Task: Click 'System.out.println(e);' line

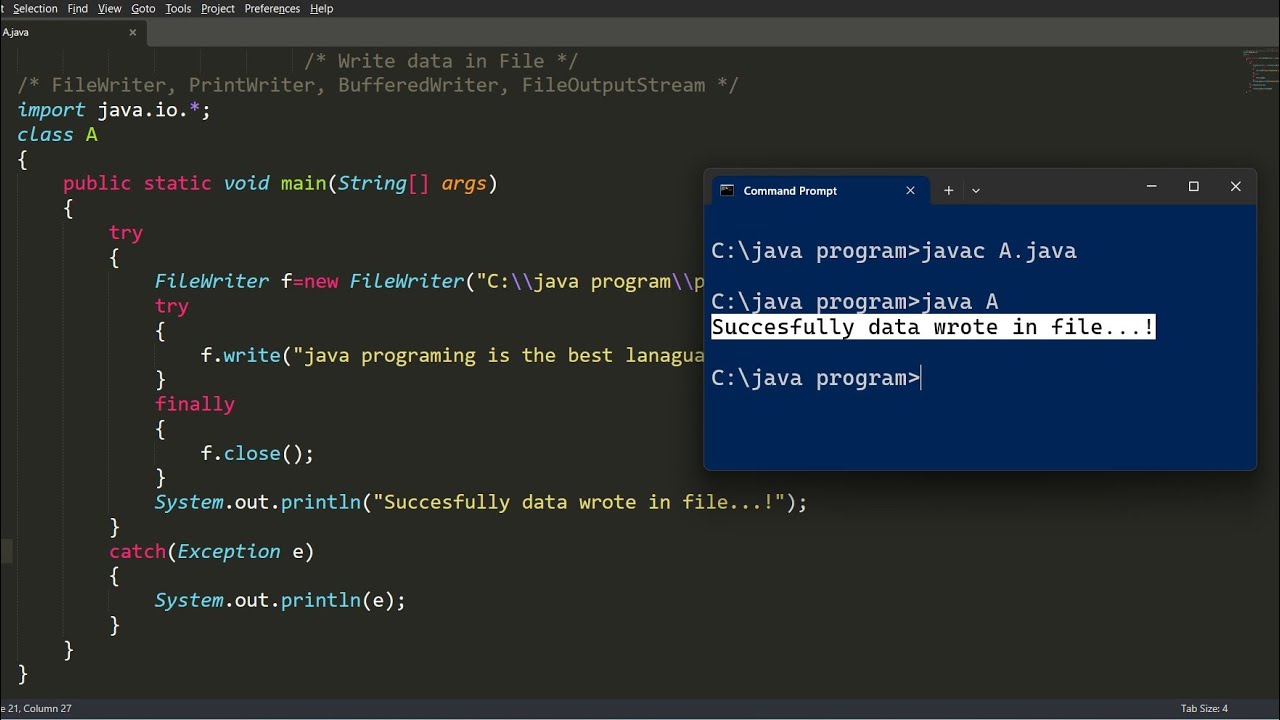Action: coord(280,600)
